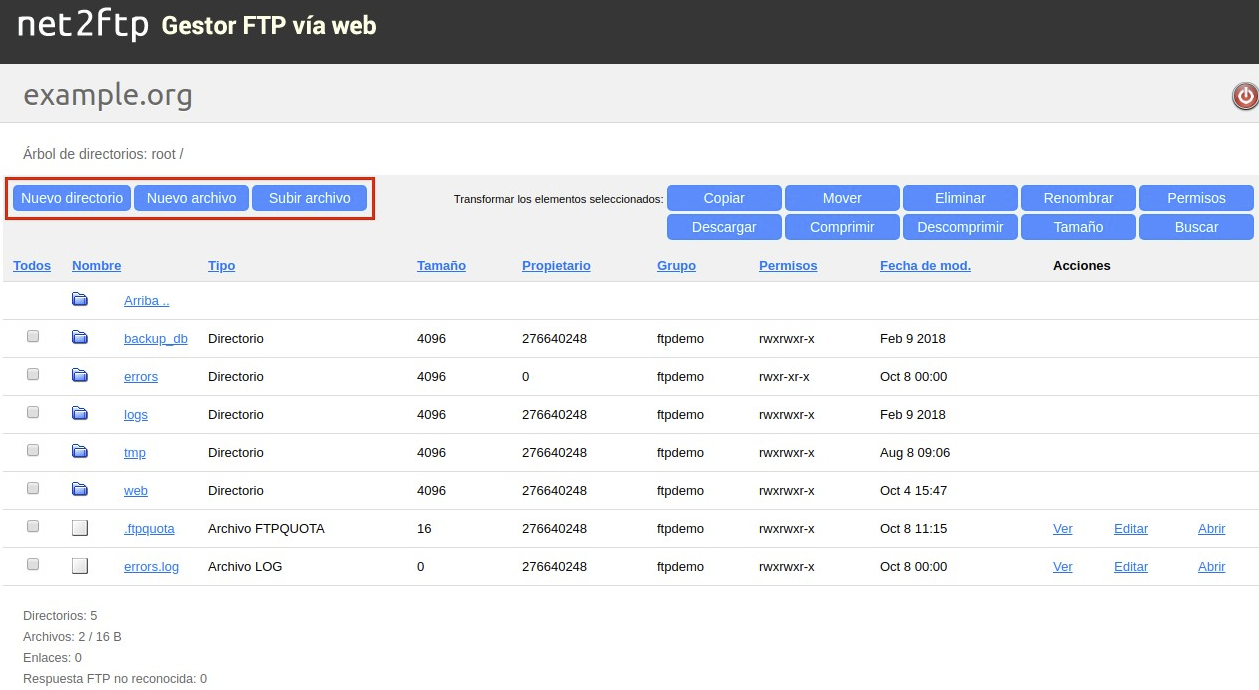This screenshot has height=690, width=1259.
Task: Click the Descargar button
Action: [x=724, y=227]
